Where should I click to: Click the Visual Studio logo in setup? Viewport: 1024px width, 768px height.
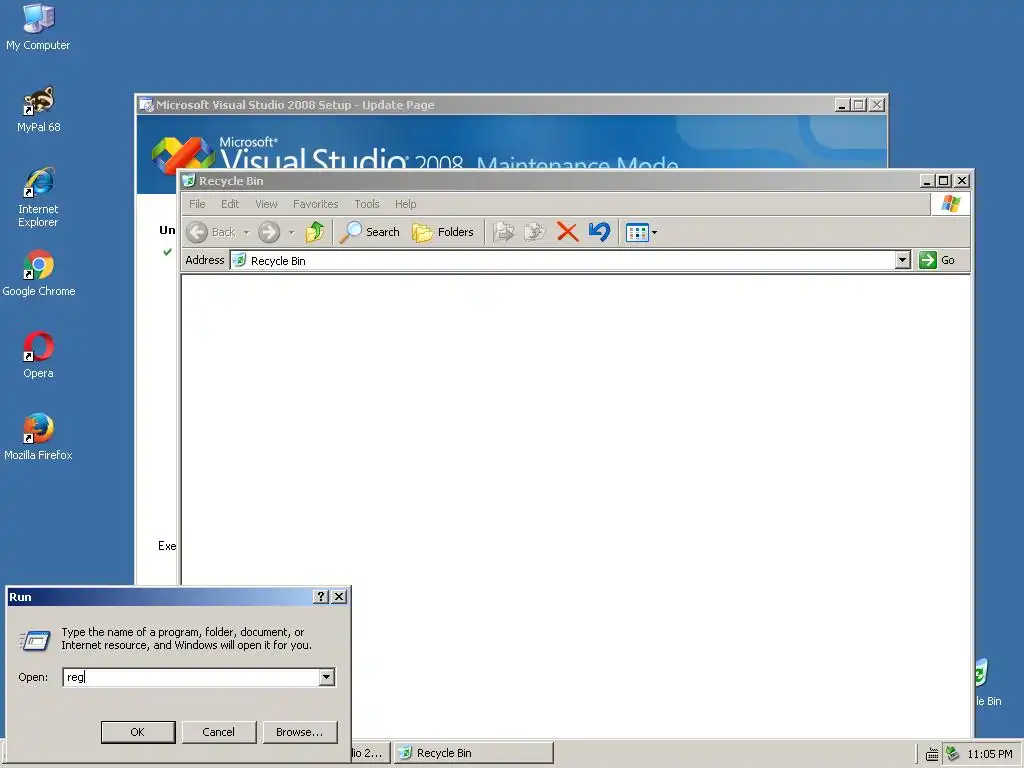182,154
